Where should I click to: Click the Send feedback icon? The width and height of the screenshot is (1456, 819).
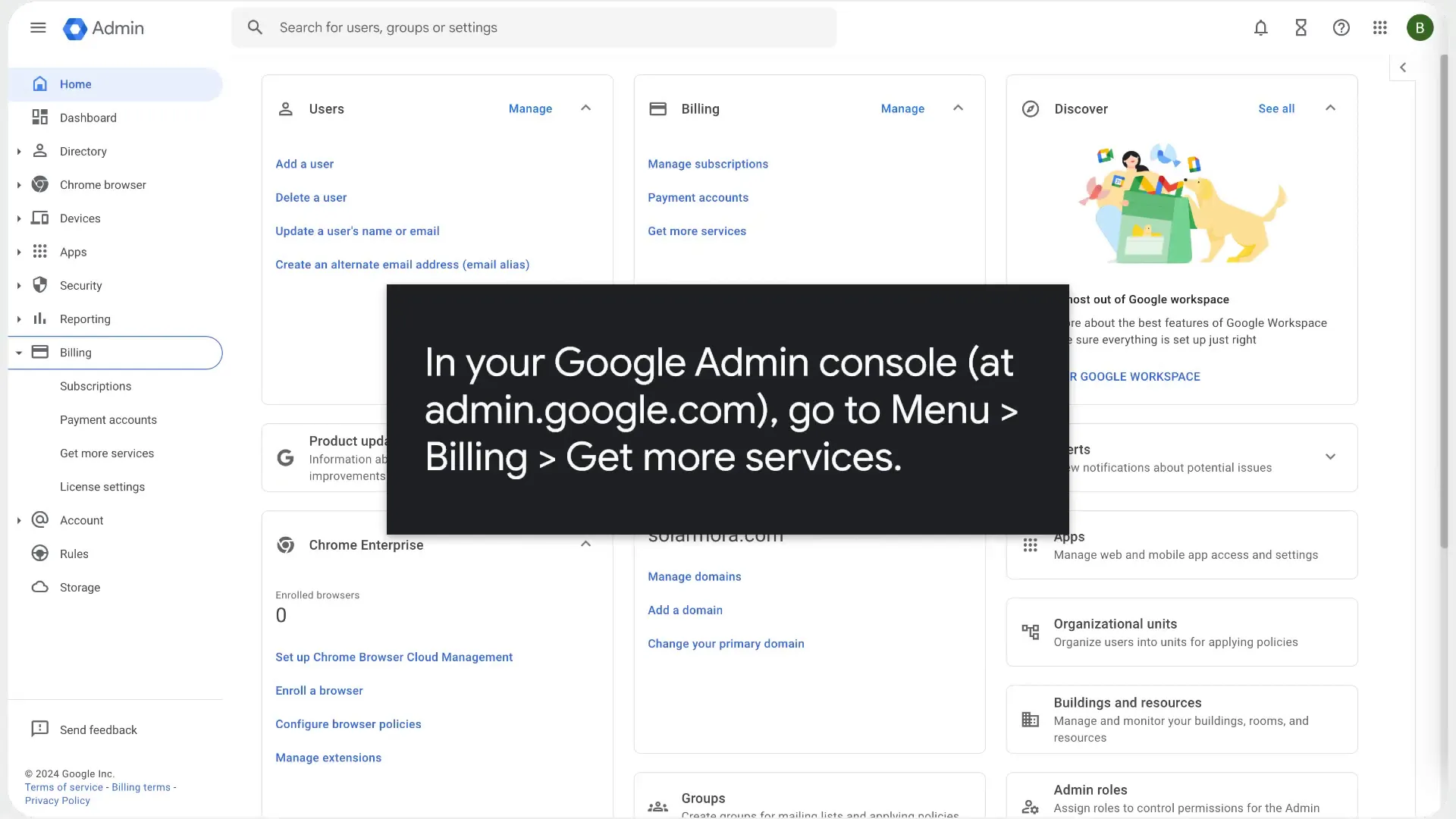tap(39, 730)
